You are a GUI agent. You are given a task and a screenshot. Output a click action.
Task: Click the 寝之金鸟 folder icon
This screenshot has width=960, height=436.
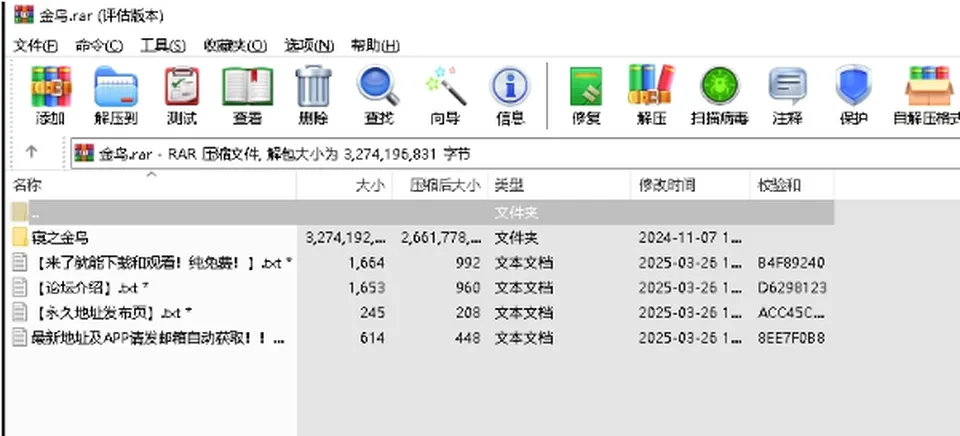[x=20, y=237]
